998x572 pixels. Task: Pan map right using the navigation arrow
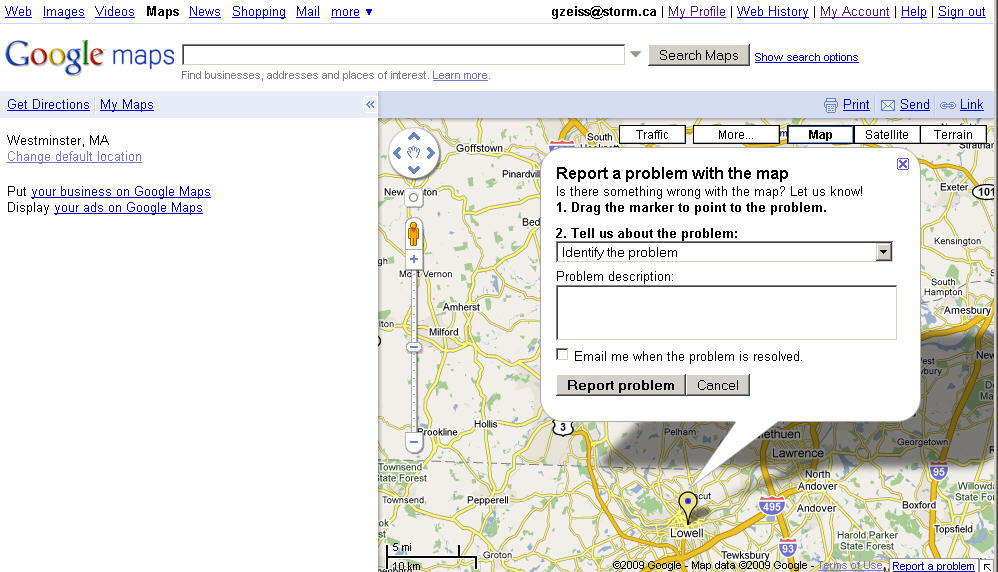point(431,153)
